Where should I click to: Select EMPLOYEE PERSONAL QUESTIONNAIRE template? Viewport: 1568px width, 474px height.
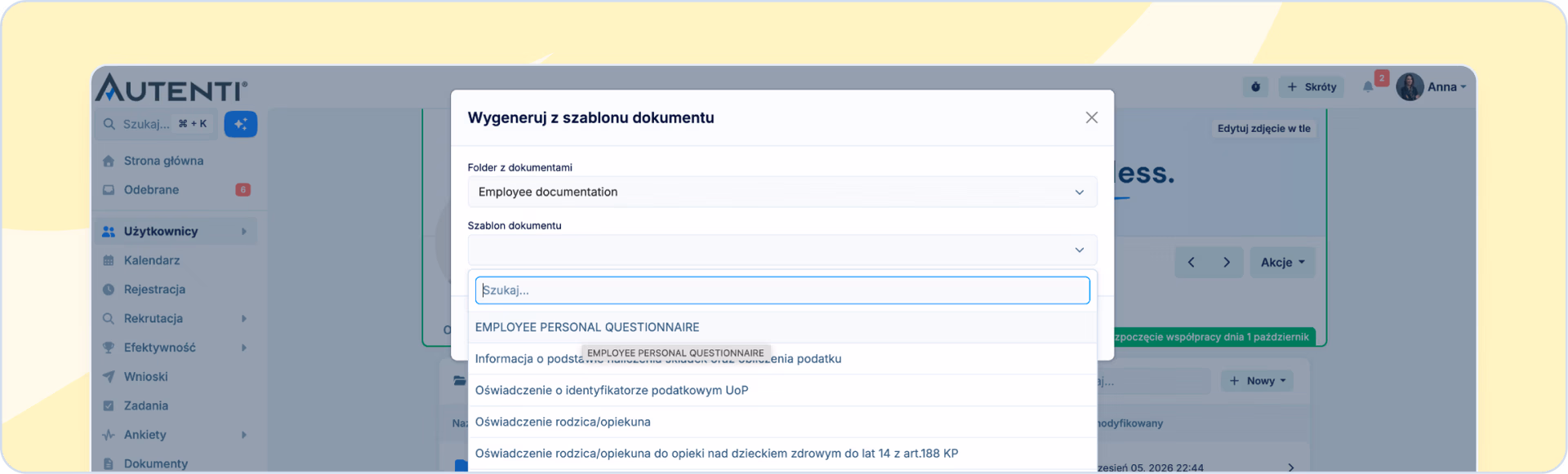click(x=782, y=327)
